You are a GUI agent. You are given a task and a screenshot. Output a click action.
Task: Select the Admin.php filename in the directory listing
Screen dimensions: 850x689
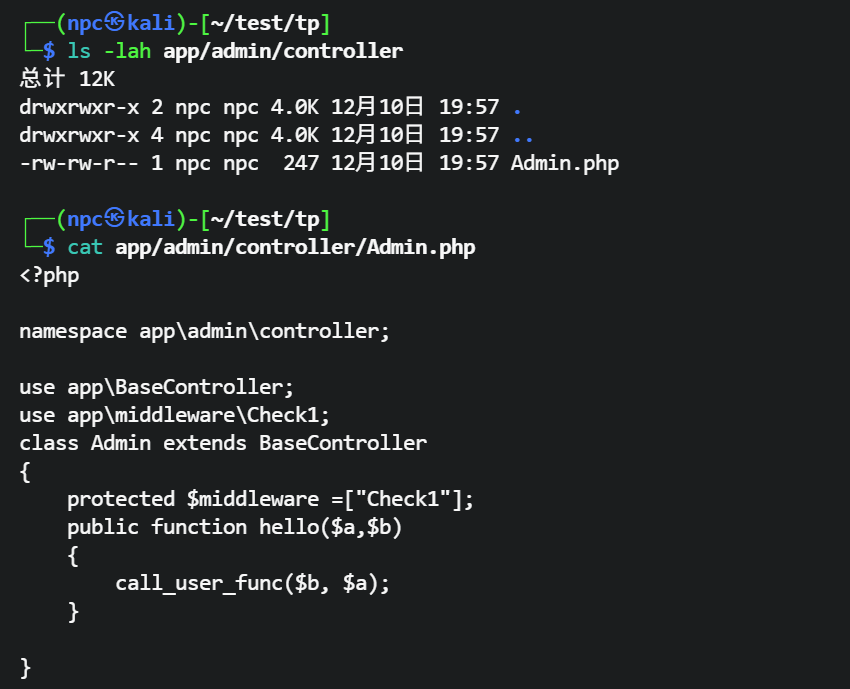coord(564,163)
